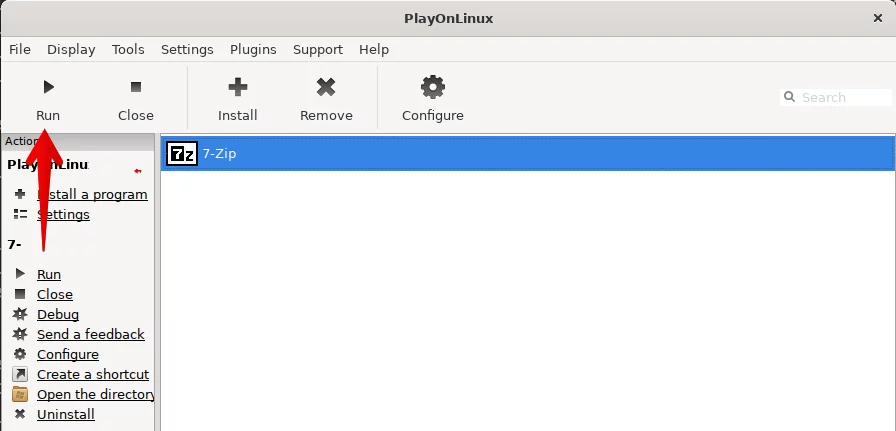Click the Uninstall link
The height and width of the screenshot is (431, 896).
click(x=66, y=414)
